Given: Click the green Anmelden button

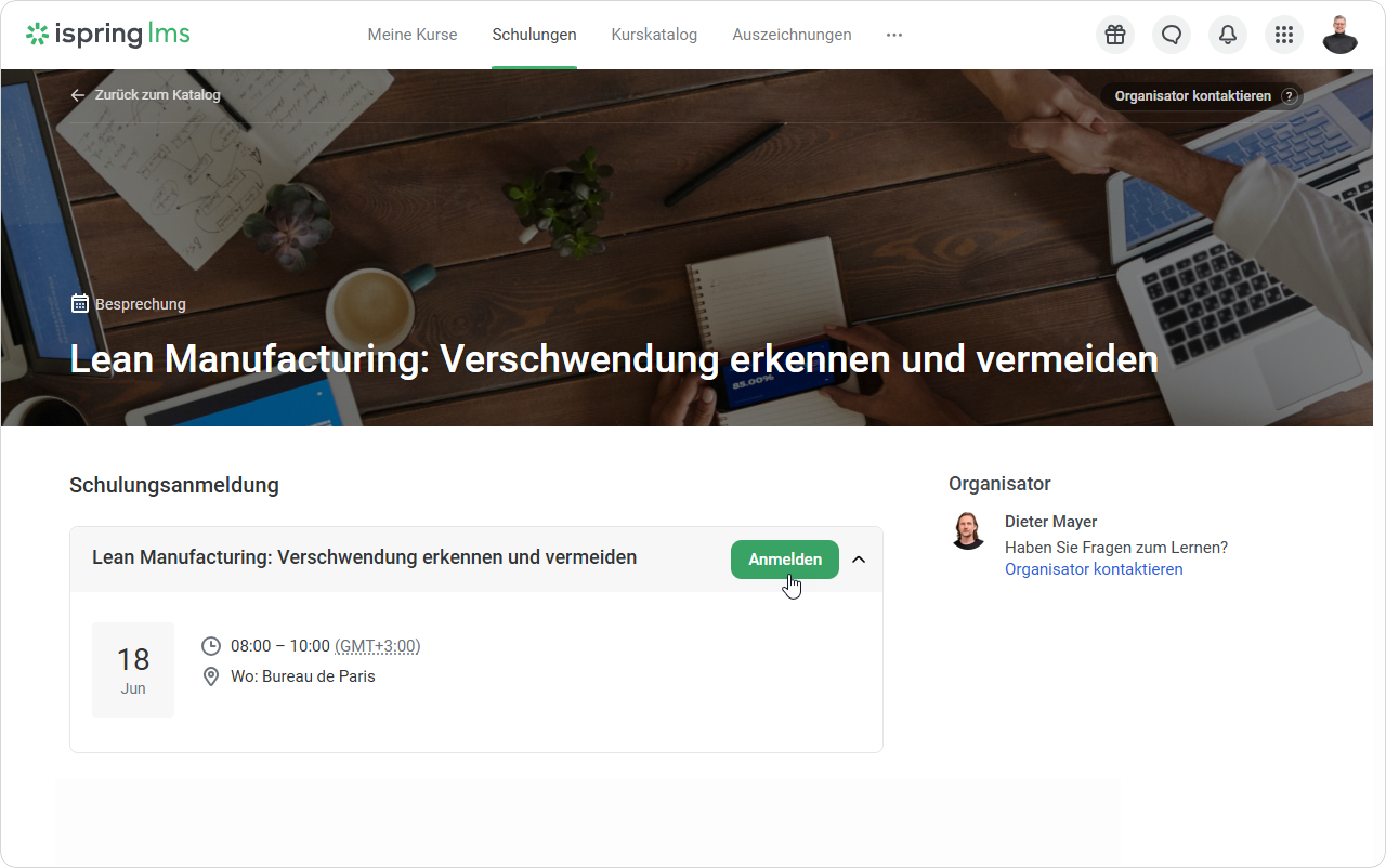Looking at the screenshot, I should [x=784, y=560].
